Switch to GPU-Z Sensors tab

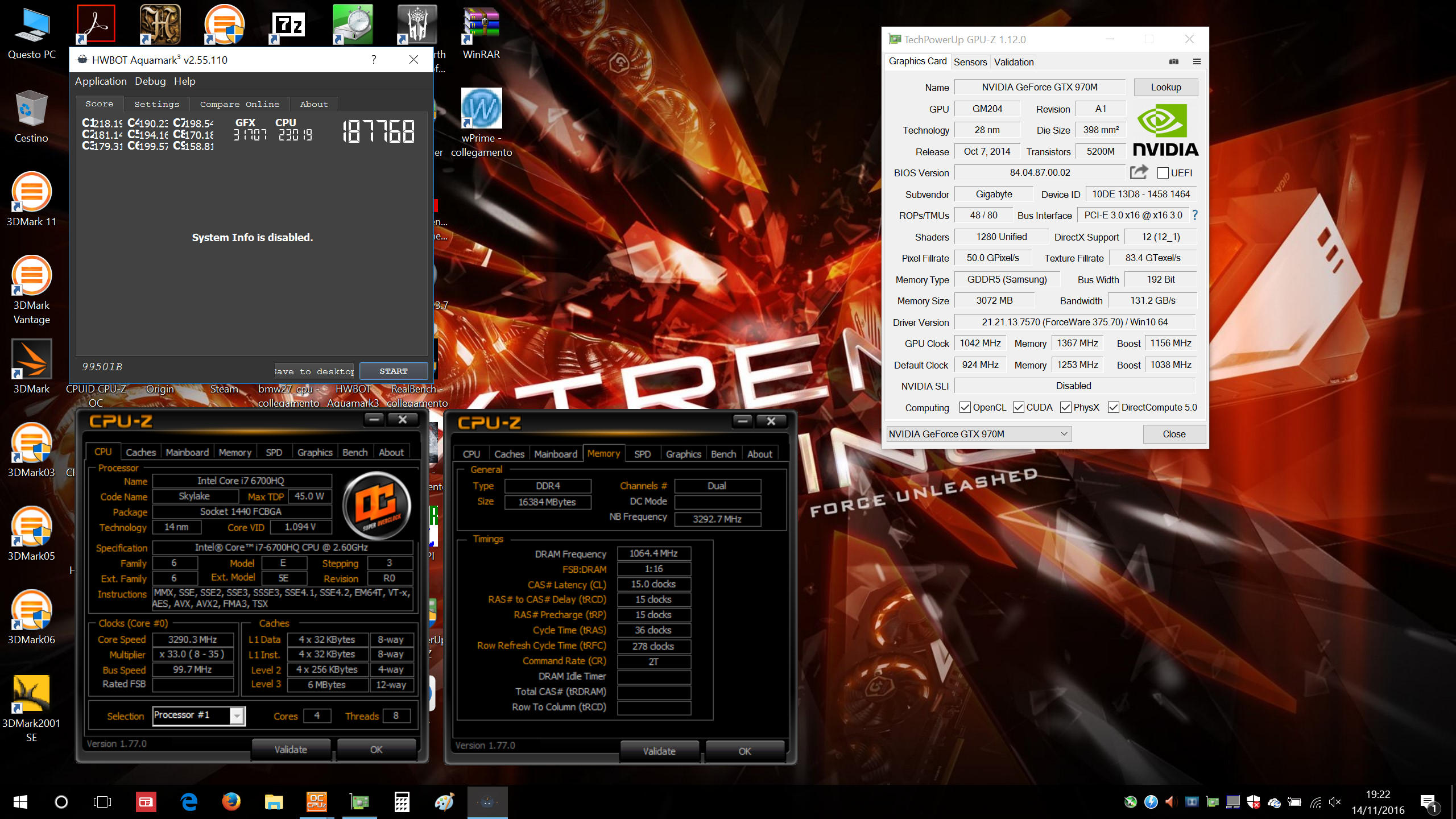[970, 62]
